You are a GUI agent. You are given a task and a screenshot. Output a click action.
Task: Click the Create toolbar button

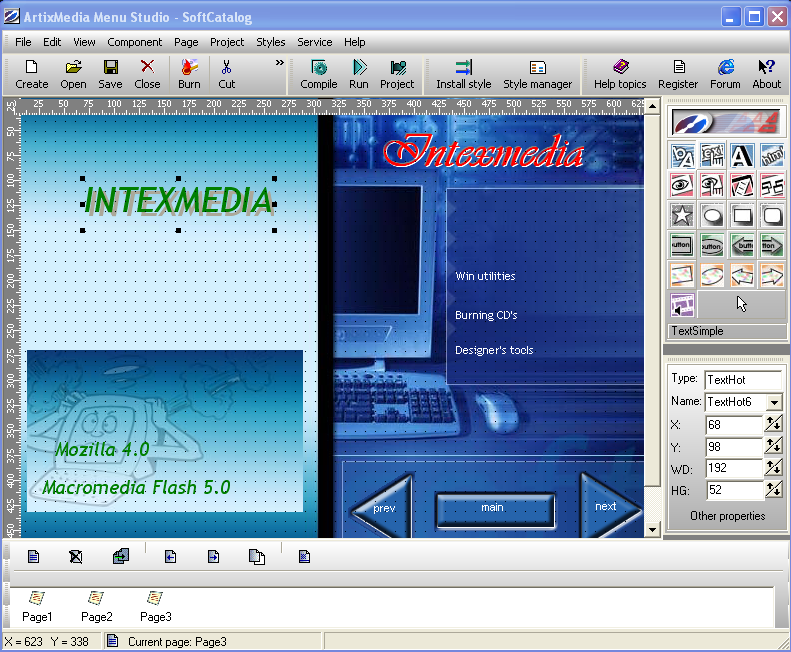tap(31, 74)
